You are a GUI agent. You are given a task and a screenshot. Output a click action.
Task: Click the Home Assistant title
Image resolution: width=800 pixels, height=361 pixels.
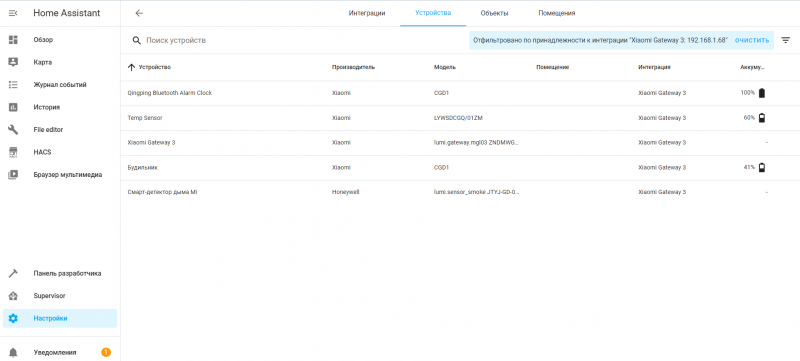pyautogui.click(x=67, y=13)
